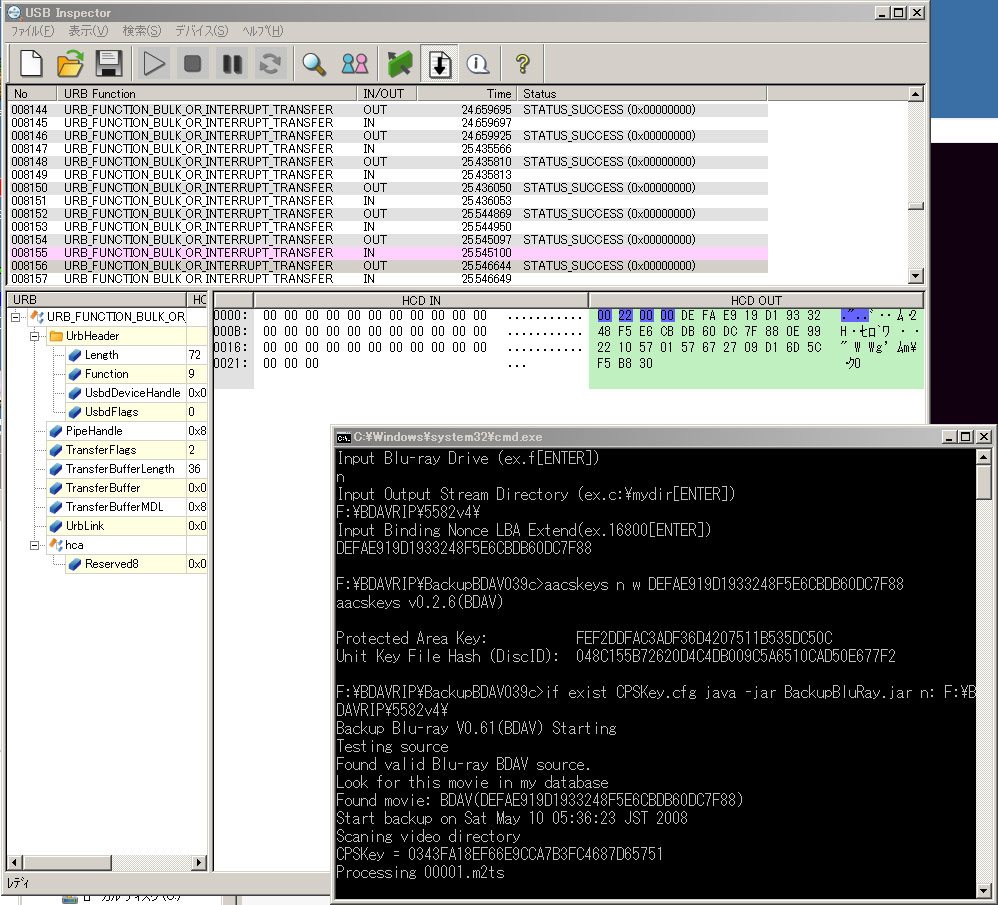
Task: Select packet row 008148
Action: [x=388, y=162]
